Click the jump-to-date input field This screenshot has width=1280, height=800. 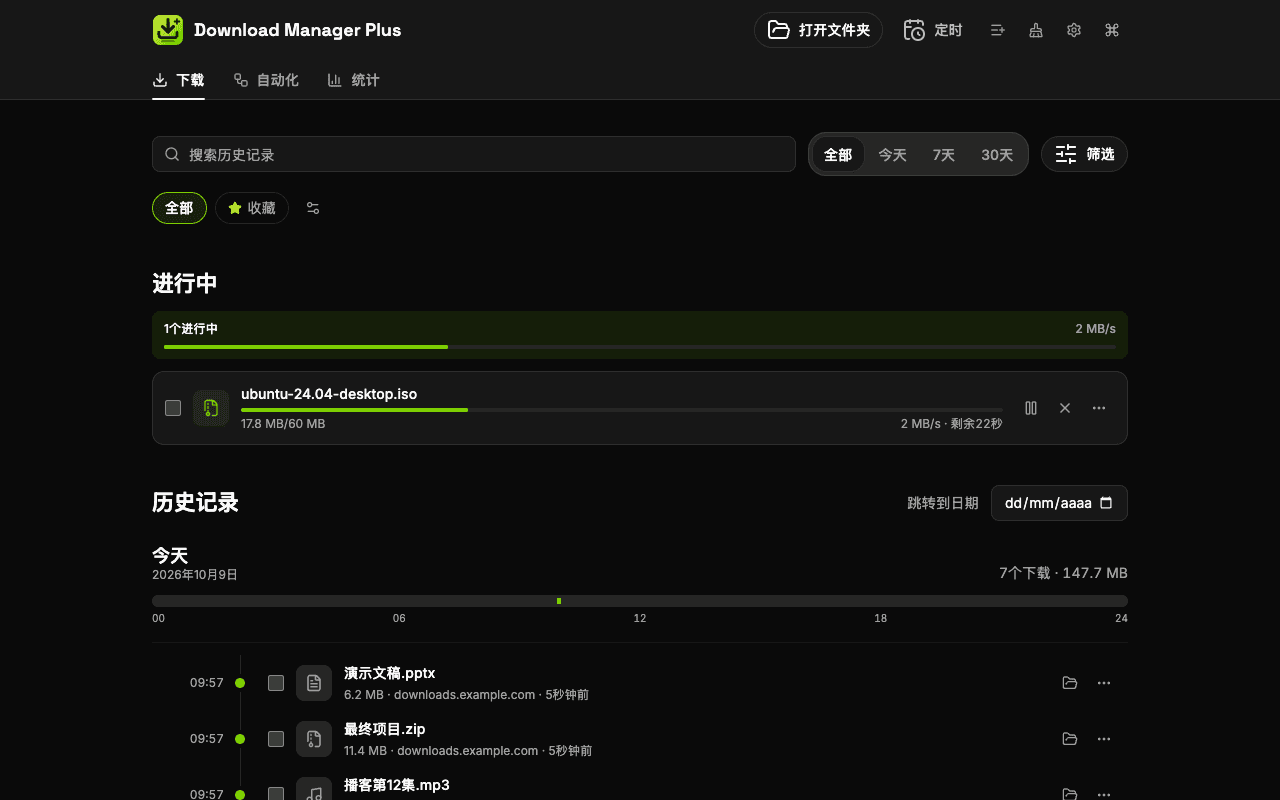1059,503
